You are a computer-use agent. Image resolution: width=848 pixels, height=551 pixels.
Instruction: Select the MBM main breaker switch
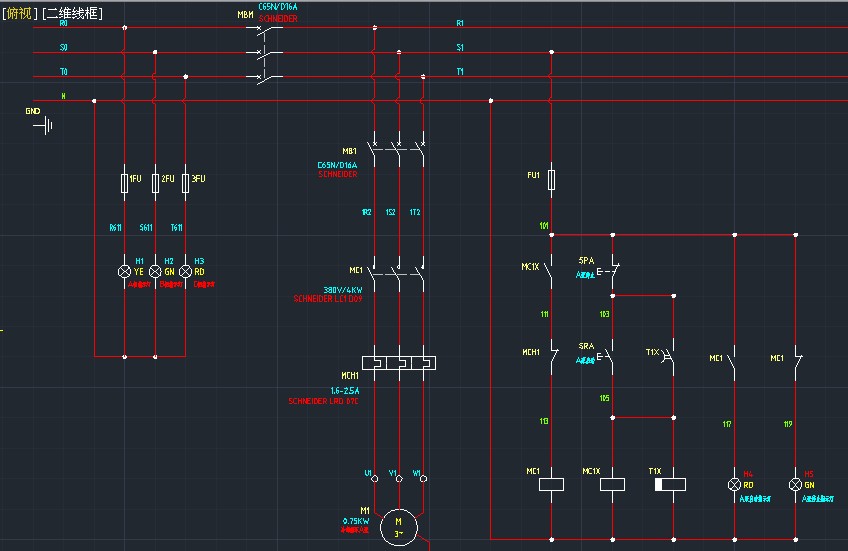pyautogui.click(x=266, y=52)
